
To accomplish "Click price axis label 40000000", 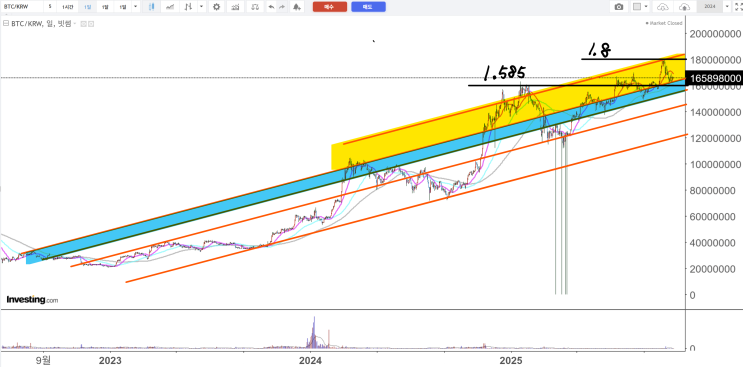I will pyautogui.click(x=713, y=242).
